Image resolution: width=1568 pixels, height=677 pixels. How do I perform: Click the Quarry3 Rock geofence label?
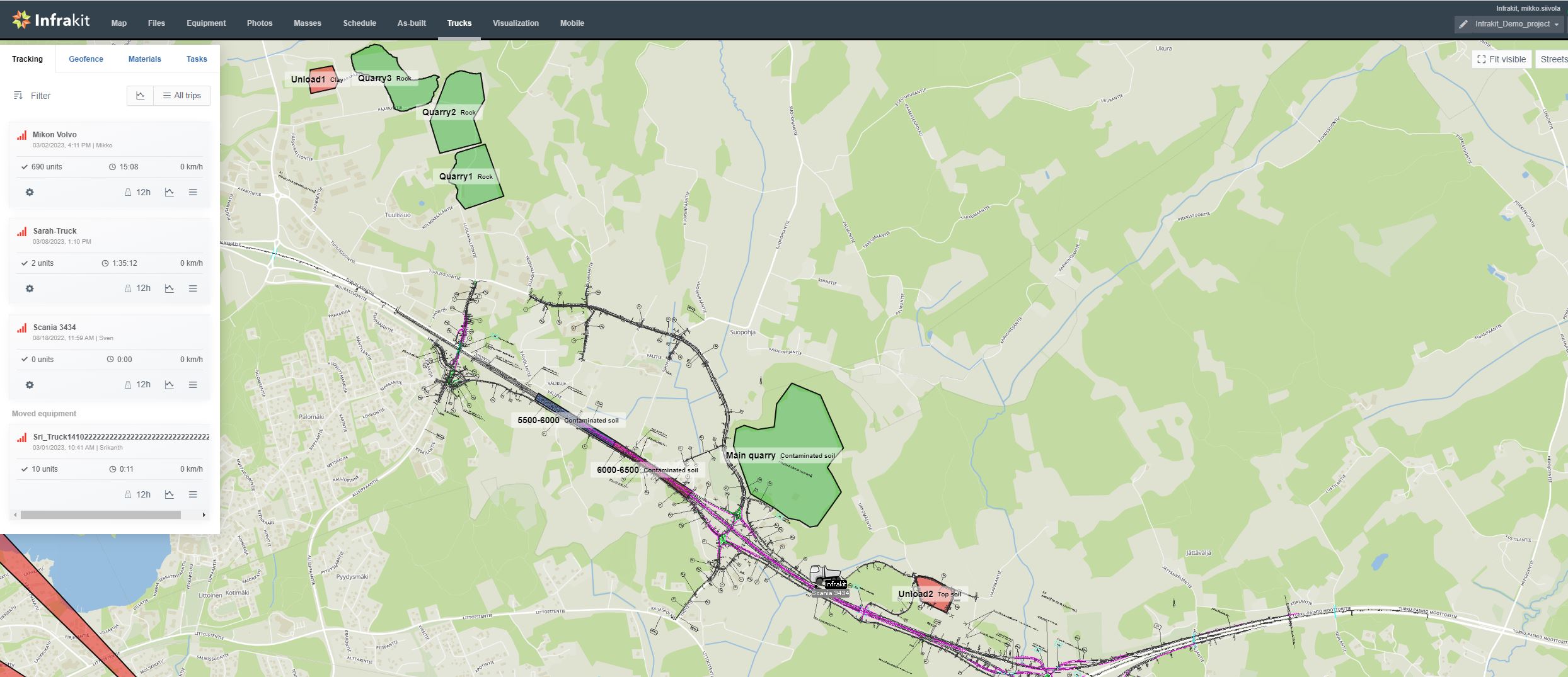coord(384,78)
